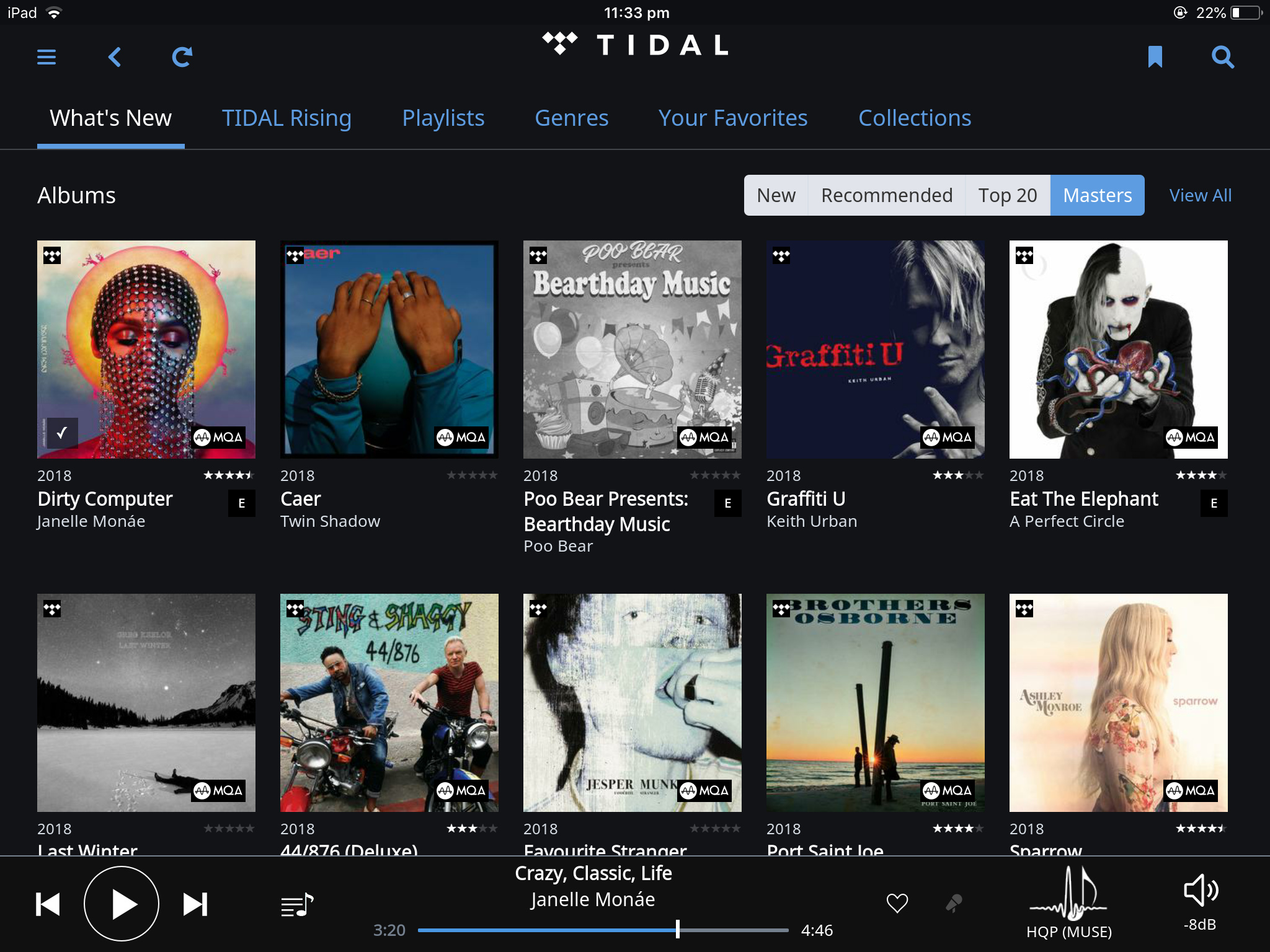Start playback with the play button
The height and width of the screenshot is (952, 1270).
[122, 904]
